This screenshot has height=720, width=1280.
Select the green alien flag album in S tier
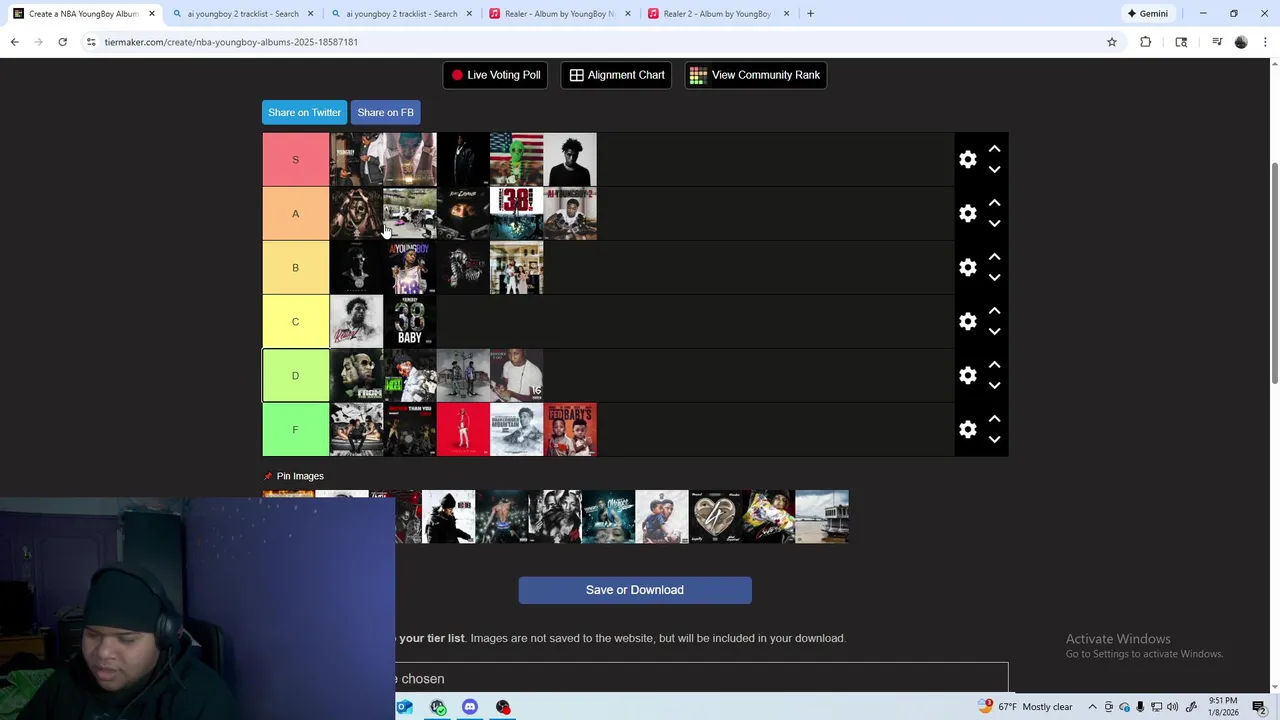coord(516,160)
